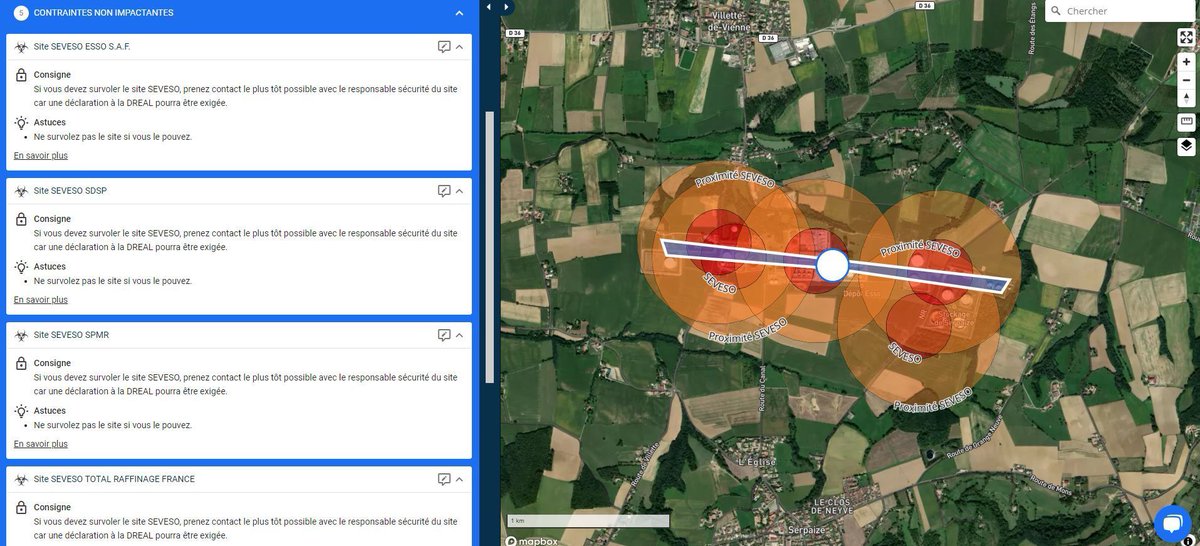The image size is (1200, 546).
Task: Click the mapbox logo
Action: pos(531,540)
